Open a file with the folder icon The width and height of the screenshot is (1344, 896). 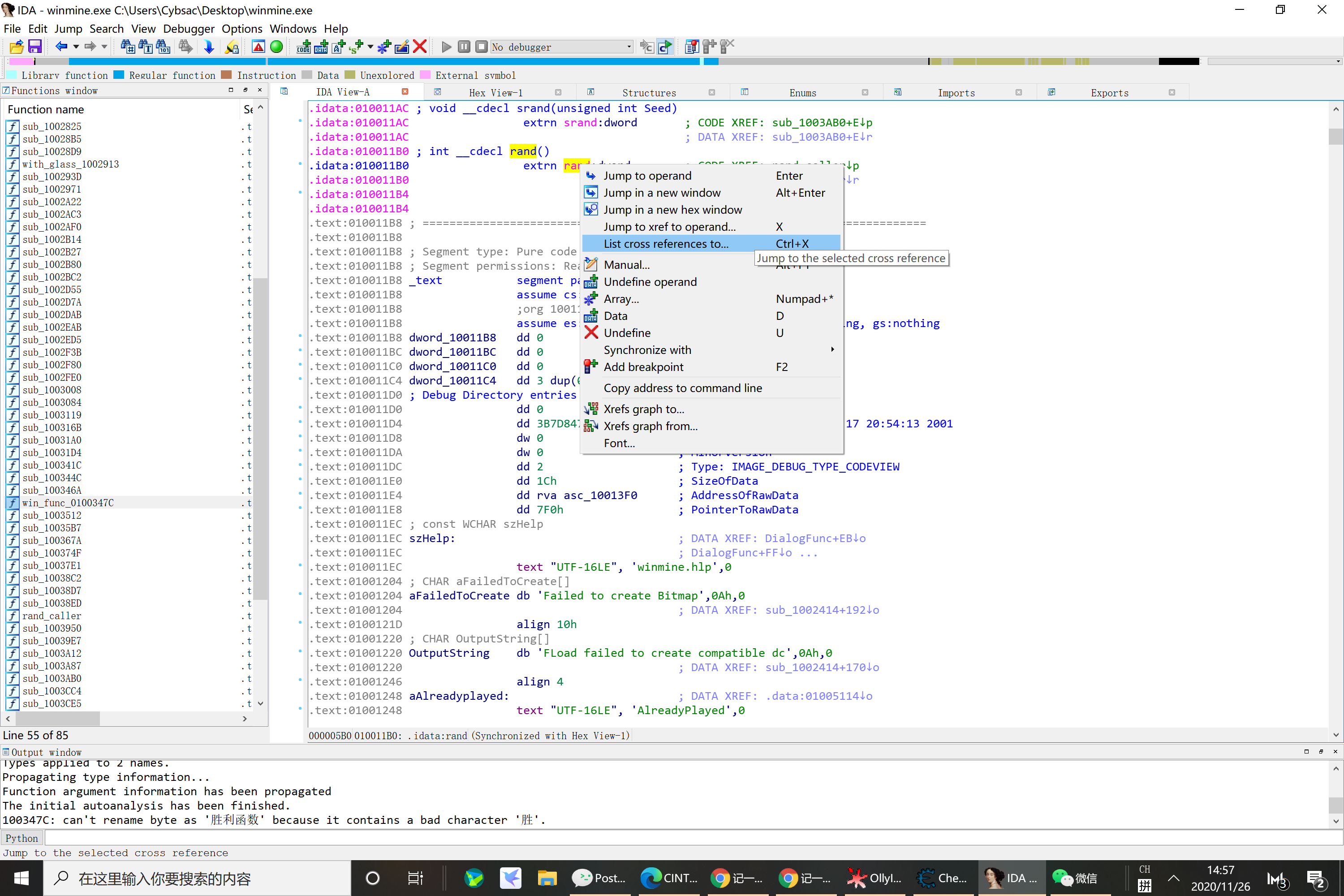tap(16, 47)
